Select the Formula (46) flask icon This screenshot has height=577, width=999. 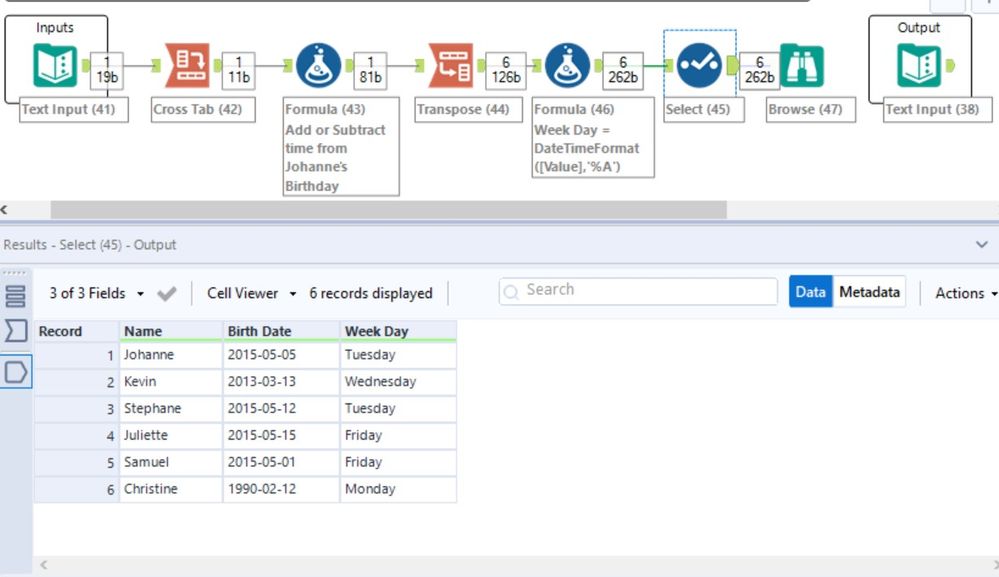(568, 65)
